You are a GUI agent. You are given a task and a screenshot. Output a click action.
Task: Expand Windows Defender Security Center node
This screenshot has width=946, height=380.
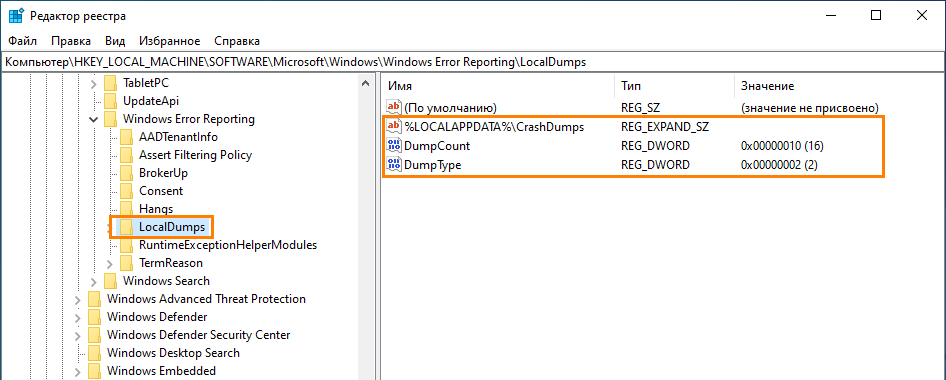77,335
